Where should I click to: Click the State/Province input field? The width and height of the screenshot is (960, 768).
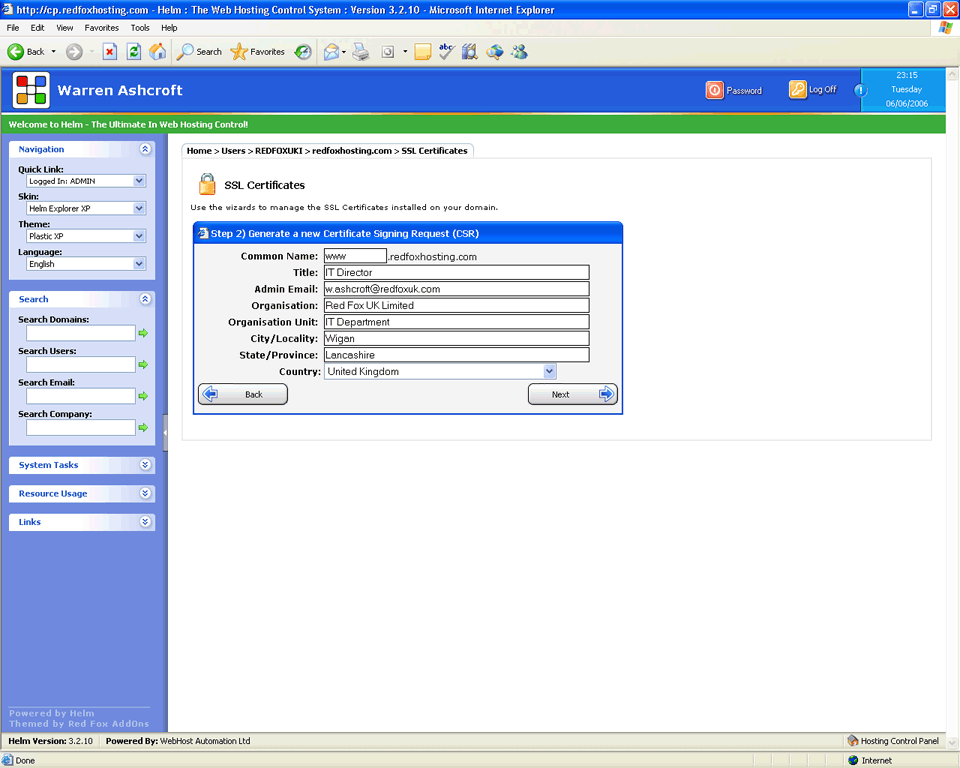pyautogui.click(x=457, y=355)
